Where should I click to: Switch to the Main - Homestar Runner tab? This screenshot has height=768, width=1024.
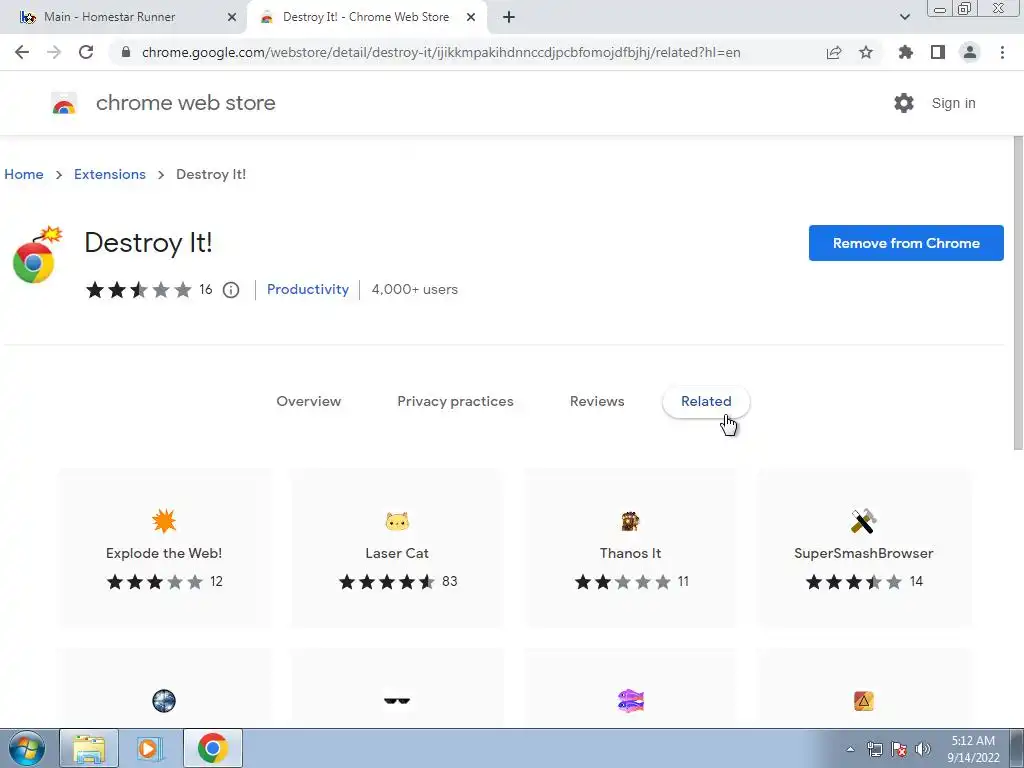[x=123, y=18]
